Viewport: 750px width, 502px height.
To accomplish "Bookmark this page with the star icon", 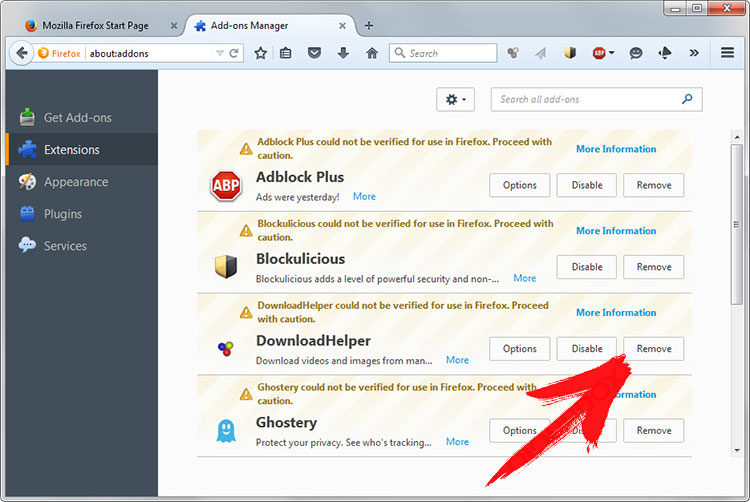I will (x=260, y=53).
